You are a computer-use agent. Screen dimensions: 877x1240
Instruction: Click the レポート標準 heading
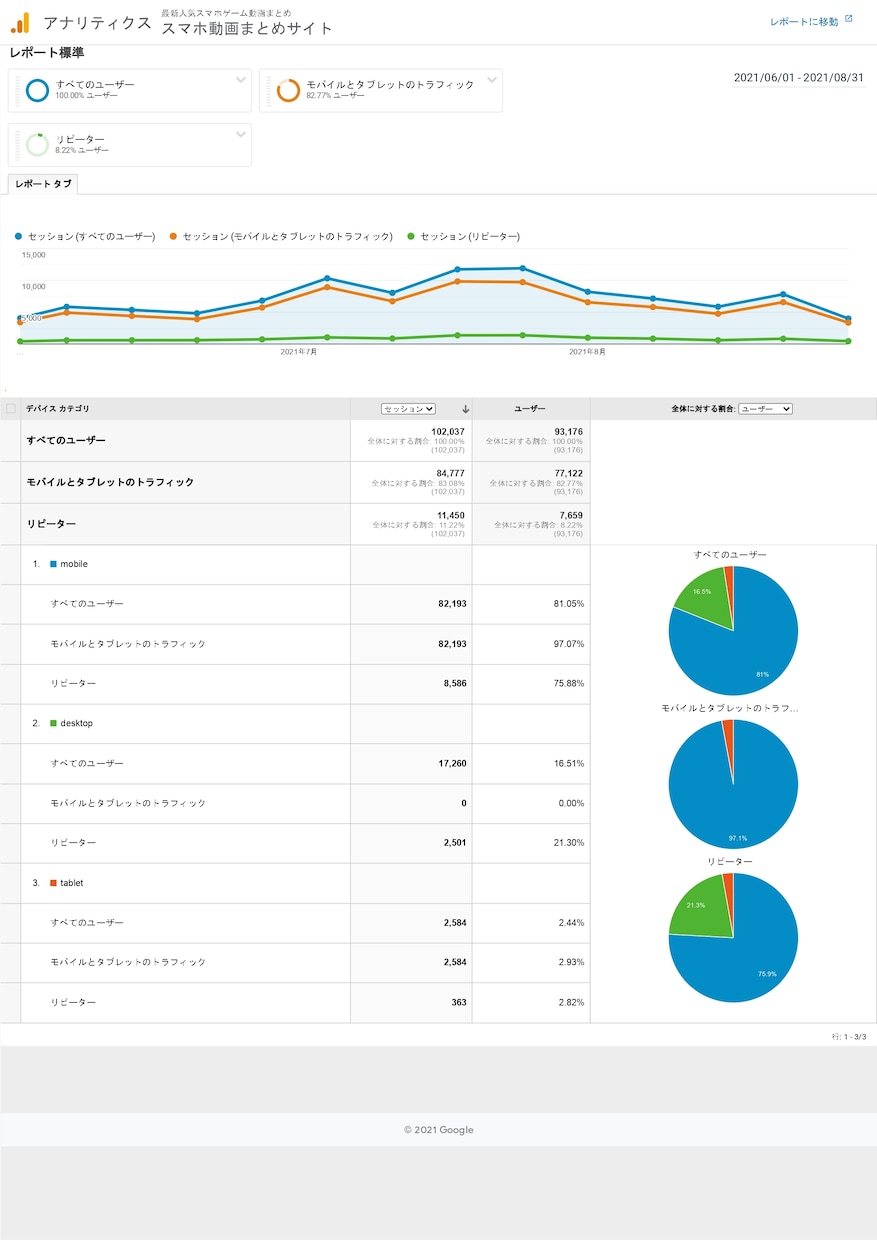pos(46,52)
